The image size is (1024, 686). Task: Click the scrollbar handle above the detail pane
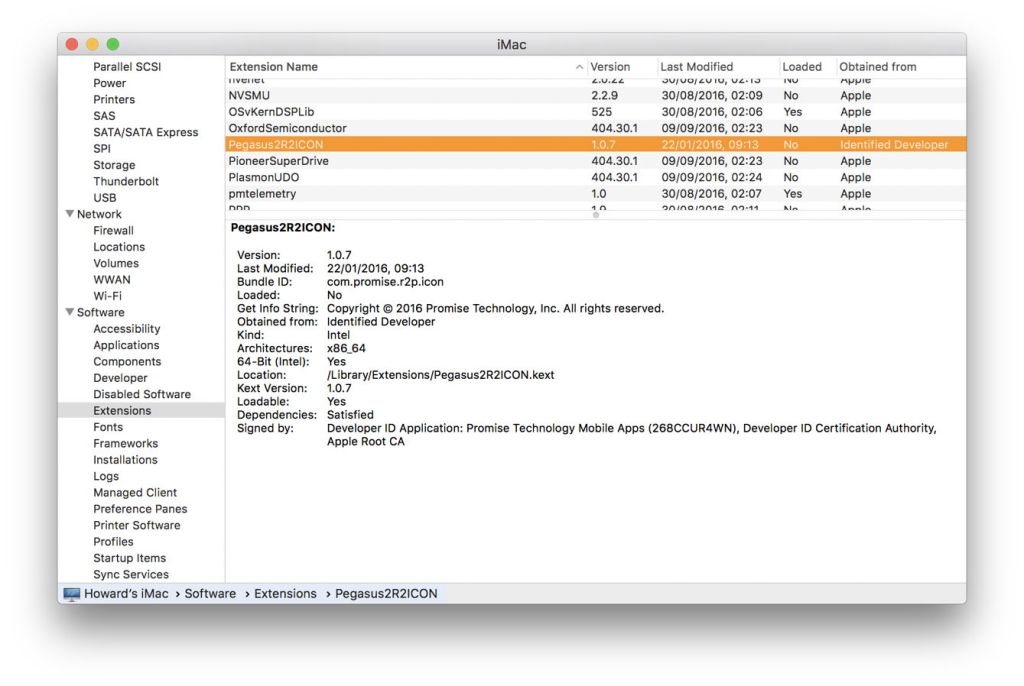(x=596, y=214)
